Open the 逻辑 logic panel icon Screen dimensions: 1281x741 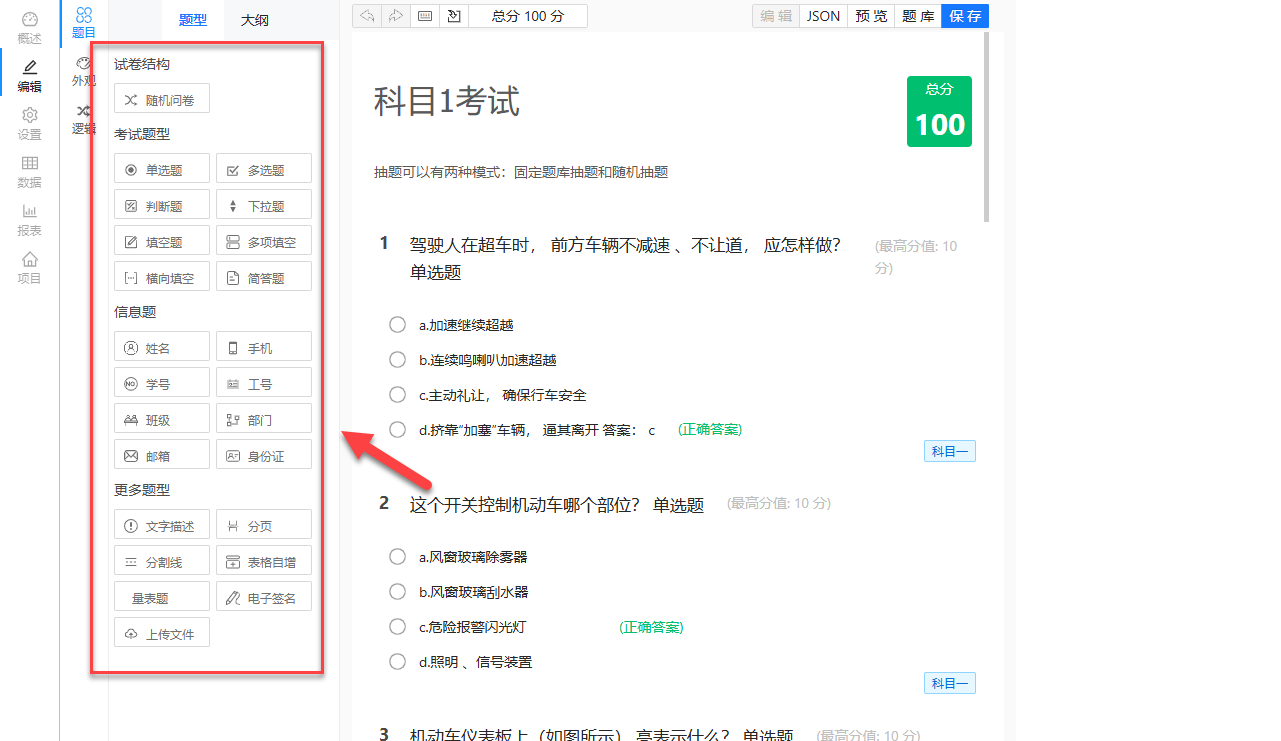pyautogui.click(x=84, y=119)
